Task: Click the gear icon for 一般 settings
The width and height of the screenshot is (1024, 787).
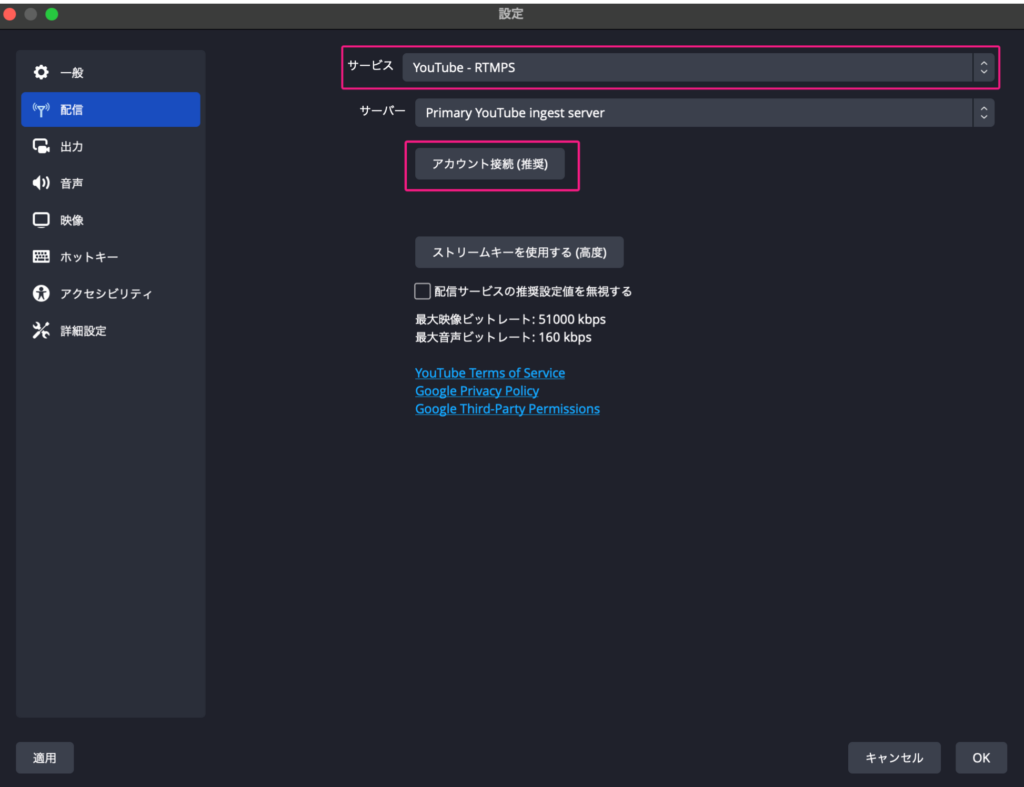Action: tap(40, 72)
